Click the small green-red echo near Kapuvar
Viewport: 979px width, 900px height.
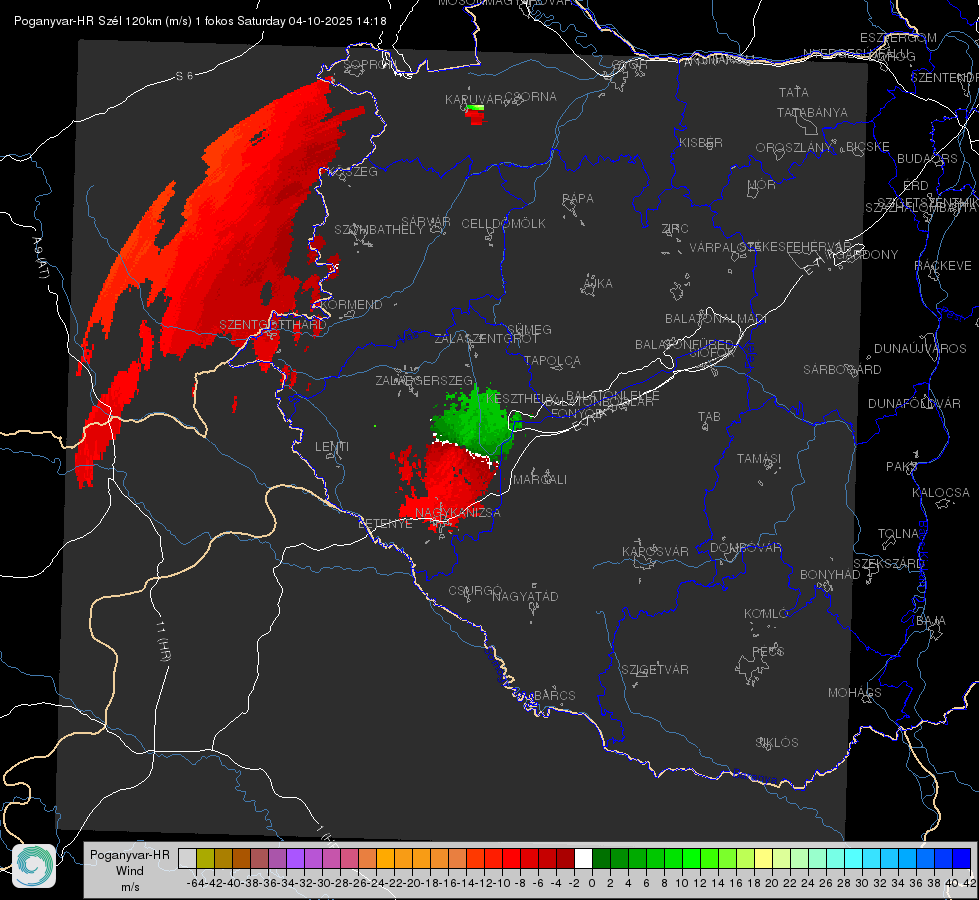click(x=476, y=114)
